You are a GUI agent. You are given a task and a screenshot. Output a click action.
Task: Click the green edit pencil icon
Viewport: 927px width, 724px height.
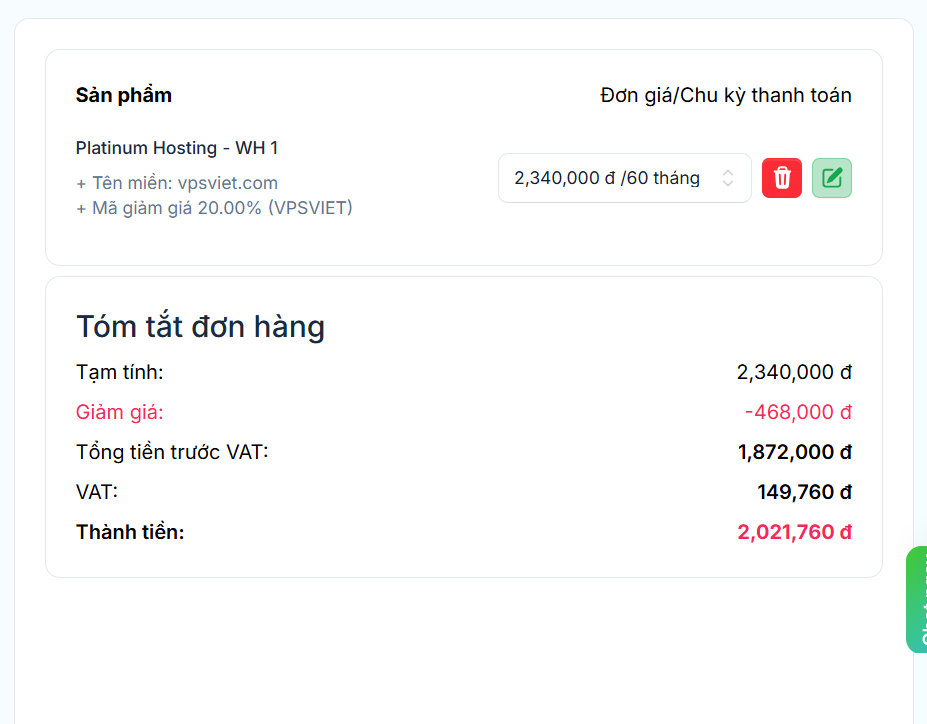(831, 178)
